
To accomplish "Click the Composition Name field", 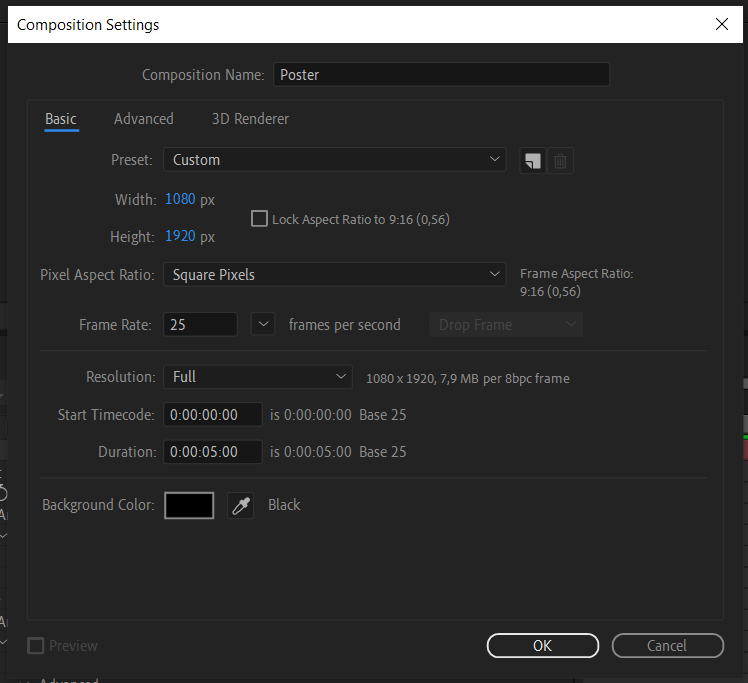I will point(441,75).
